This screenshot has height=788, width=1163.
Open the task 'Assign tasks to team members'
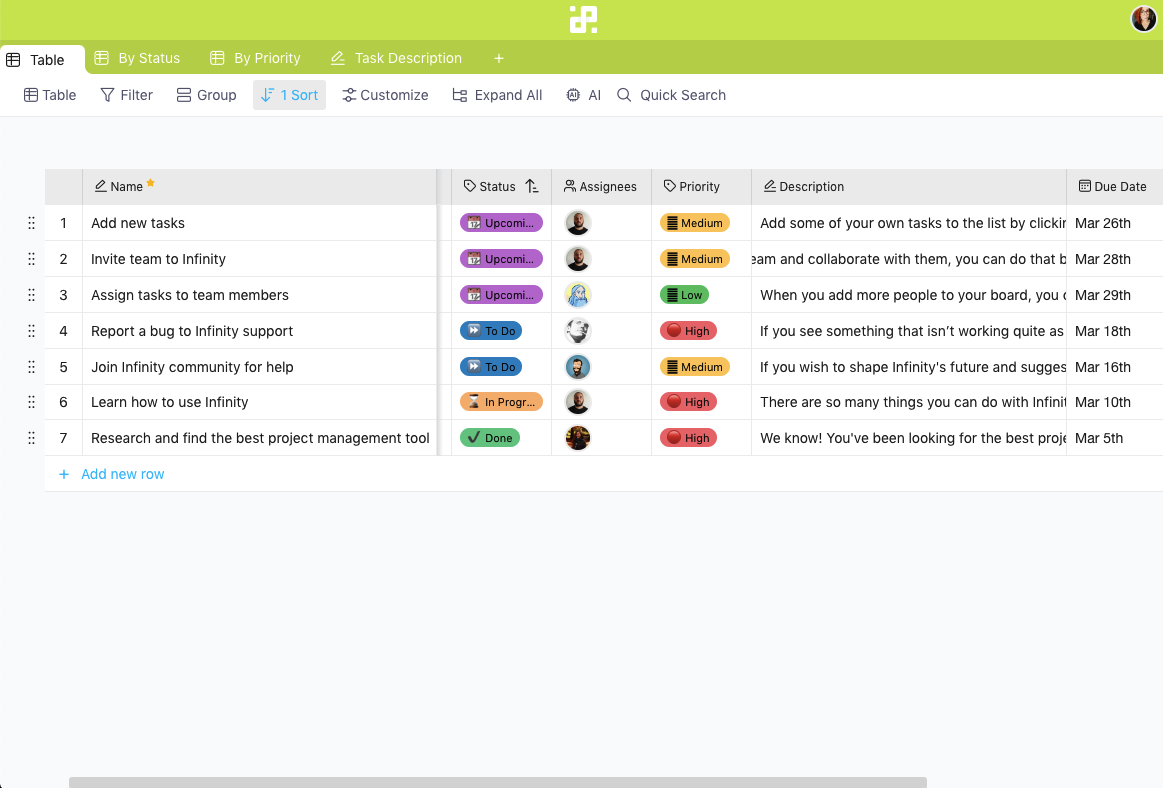190,295
